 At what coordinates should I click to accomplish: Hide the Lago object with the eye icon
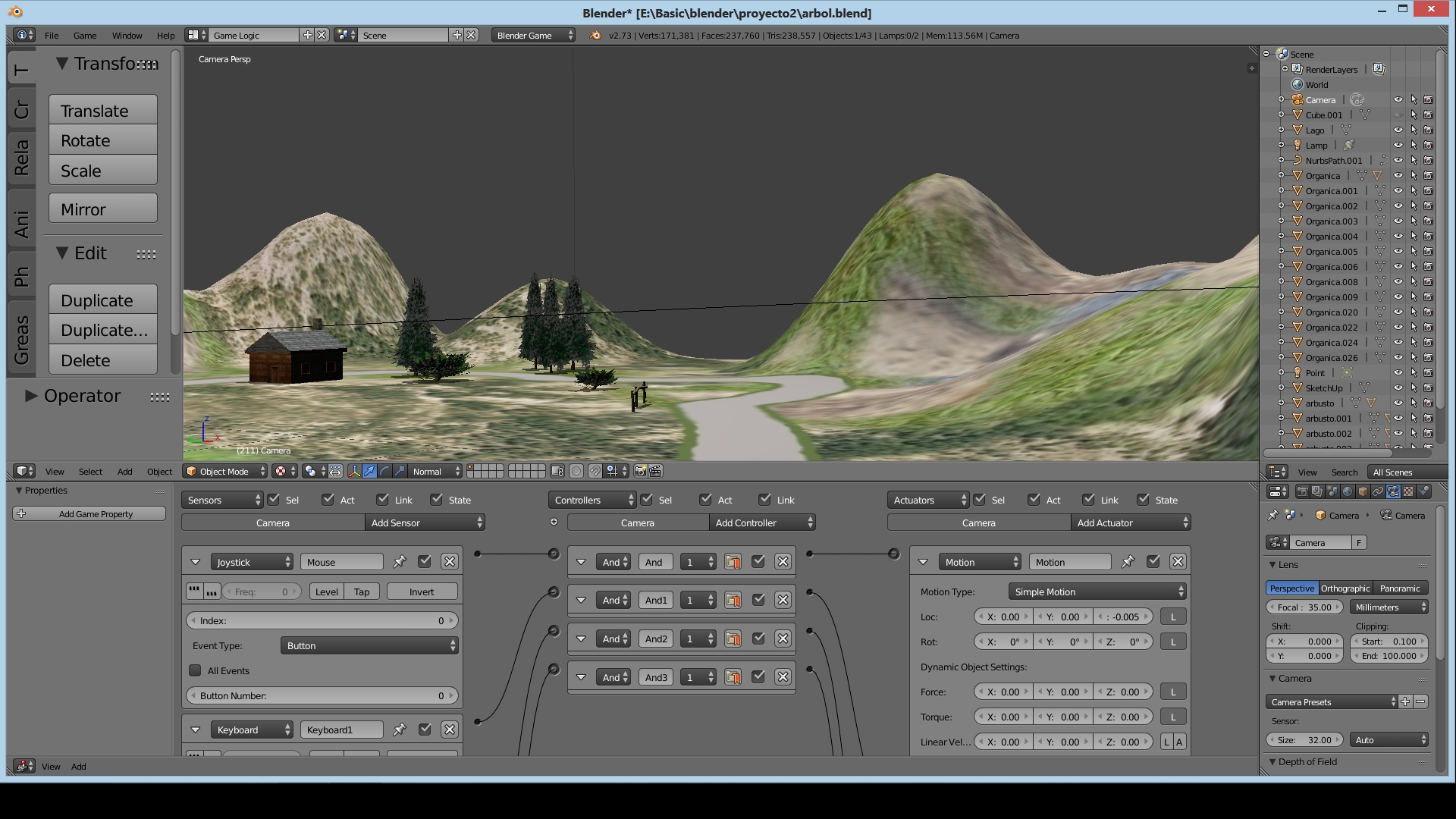click(1398, 130)
